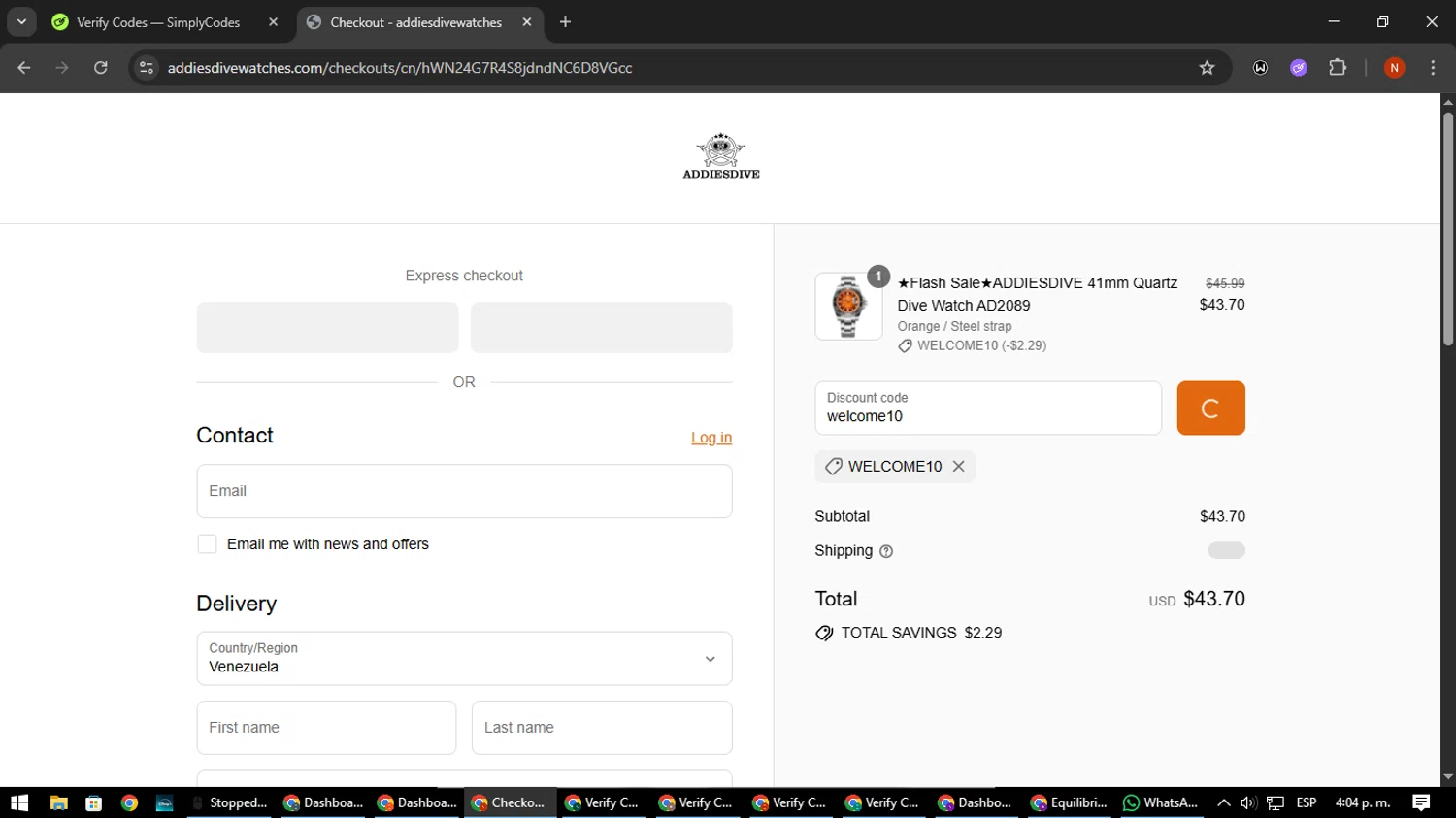Open the volume control in system tray
The width and height of the screenshot is (1456, 818).
coord(1248,803)
